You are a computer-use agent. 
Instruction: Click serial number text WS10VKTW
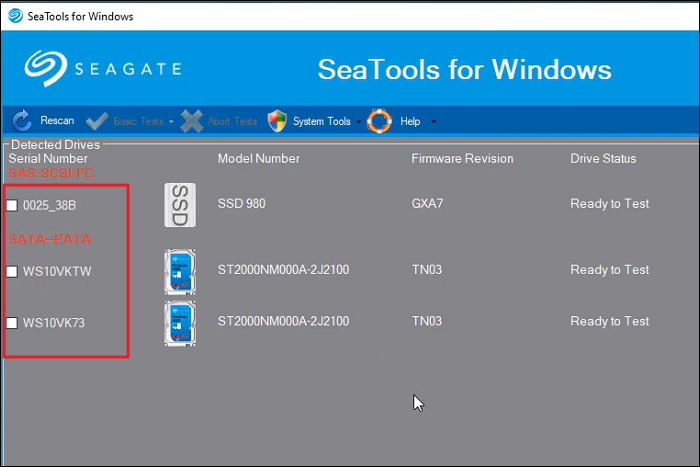point(57,271)
